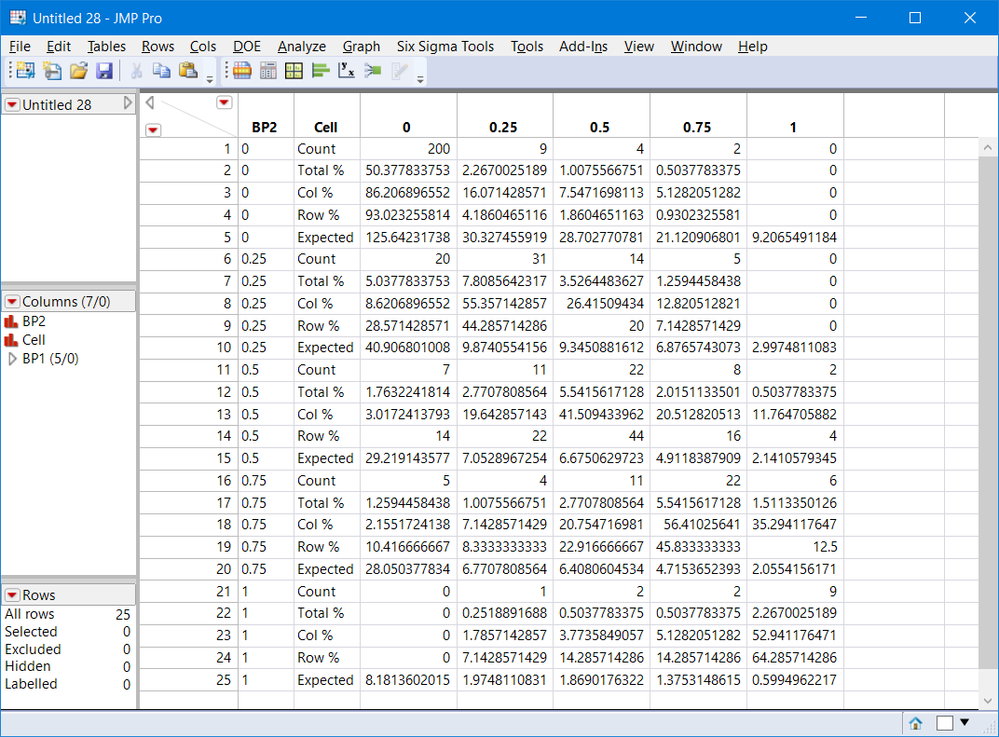Open the status bar dropdown arrow
The image size is (999, 737).
965,722
